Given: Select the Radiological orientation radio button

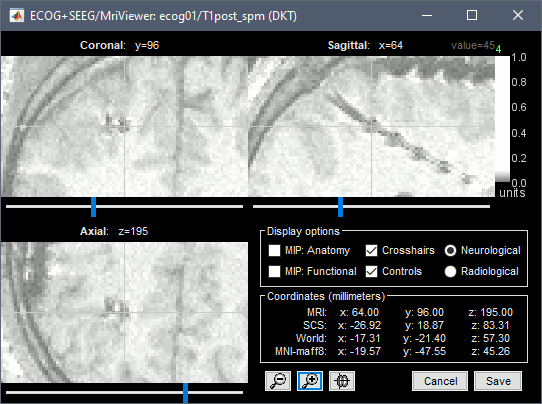Looking at the screenshot, I should 450,271.
